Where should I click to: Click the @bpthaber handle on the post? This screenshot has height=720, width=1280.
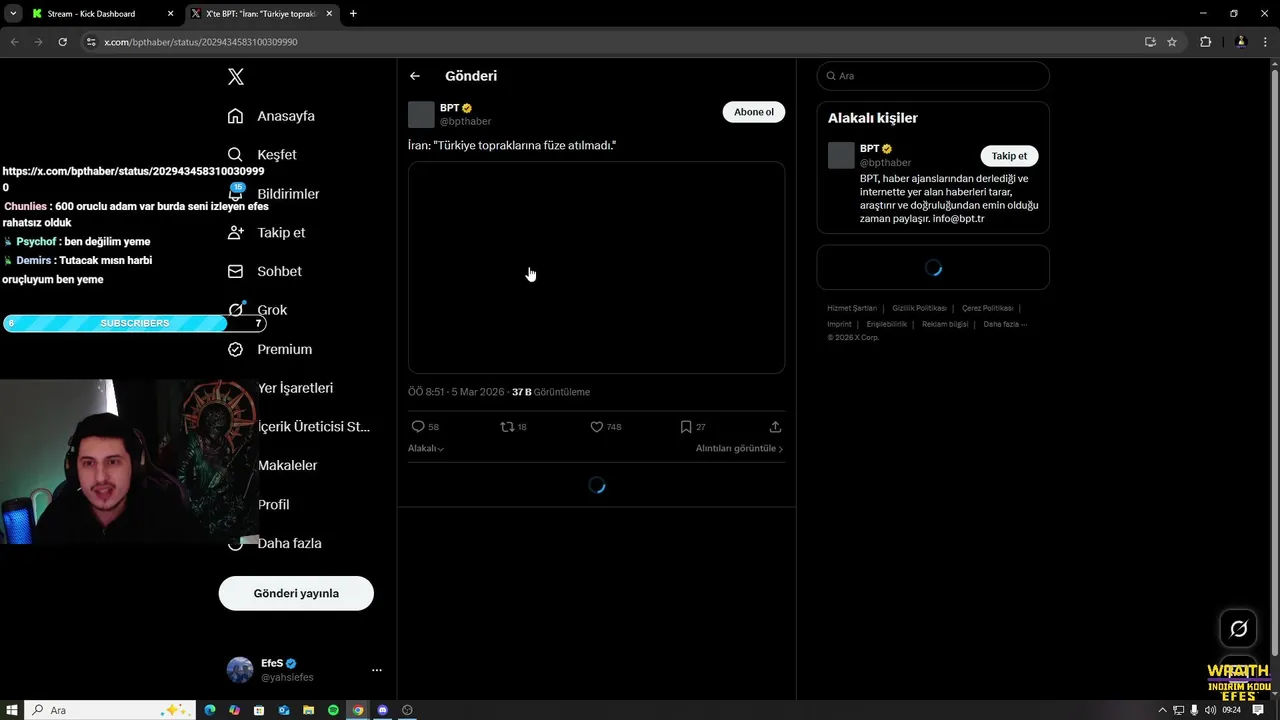pos(465,121)
